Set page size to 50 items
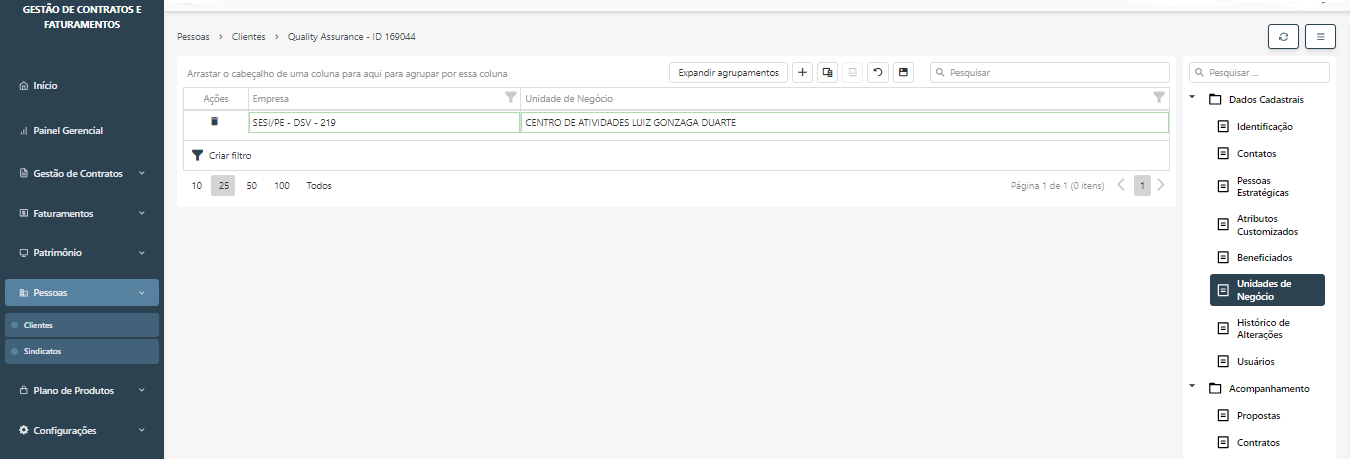Image resolution: width=1350 pixels, height=459 pixels. click(252, 186)
